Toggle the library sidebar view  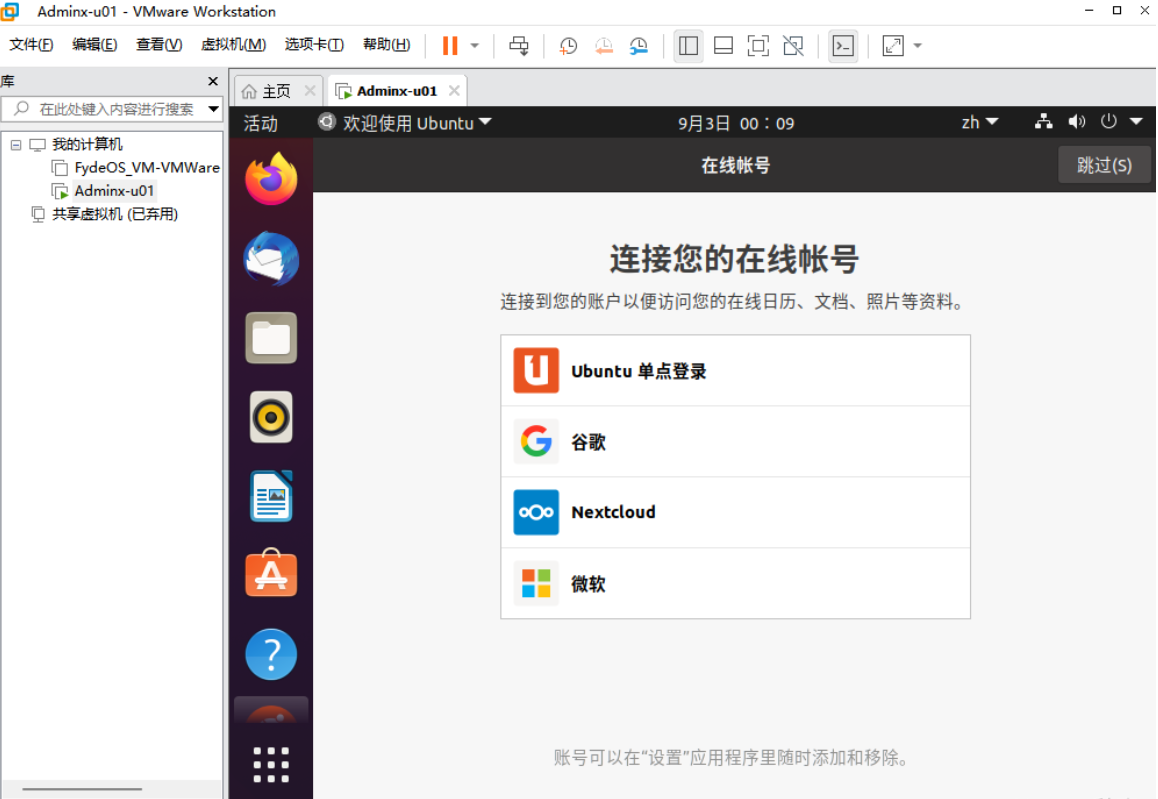tap(688, 46)
